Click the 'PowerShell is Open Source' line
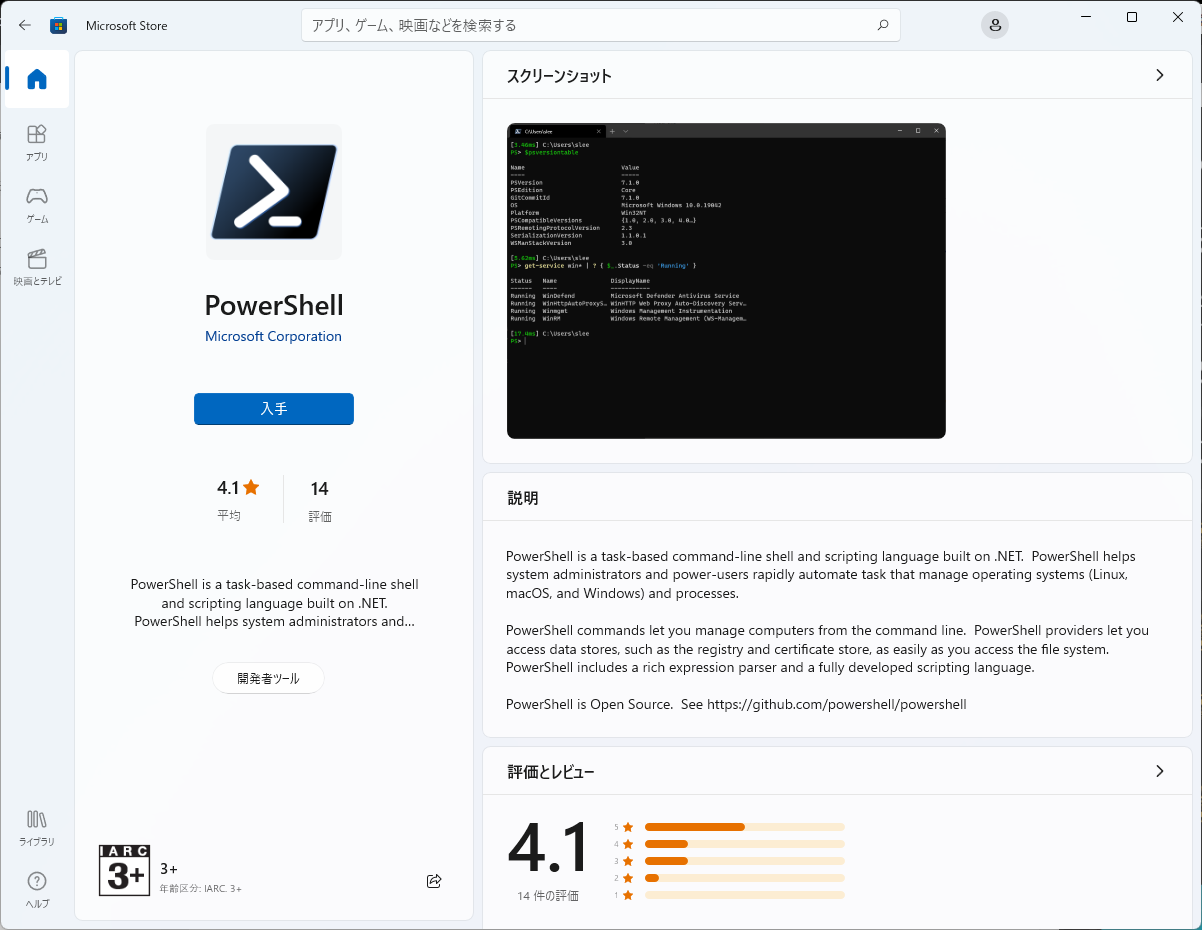The height and width of the screenshot is (930, 1202). point(736,704)
